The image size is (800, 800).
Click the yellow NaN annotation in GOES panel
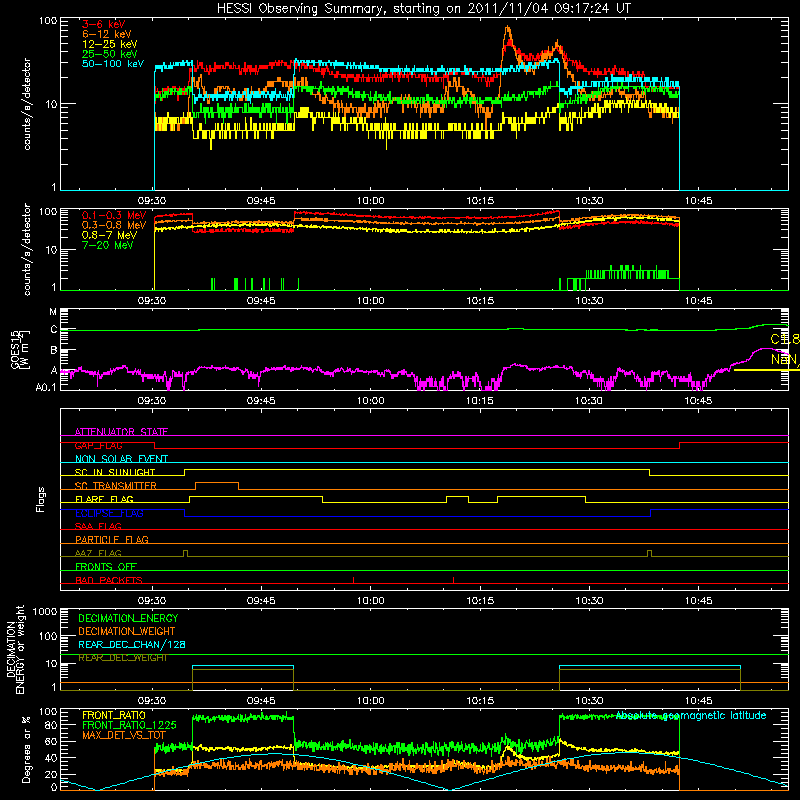[x=785, y=359]
